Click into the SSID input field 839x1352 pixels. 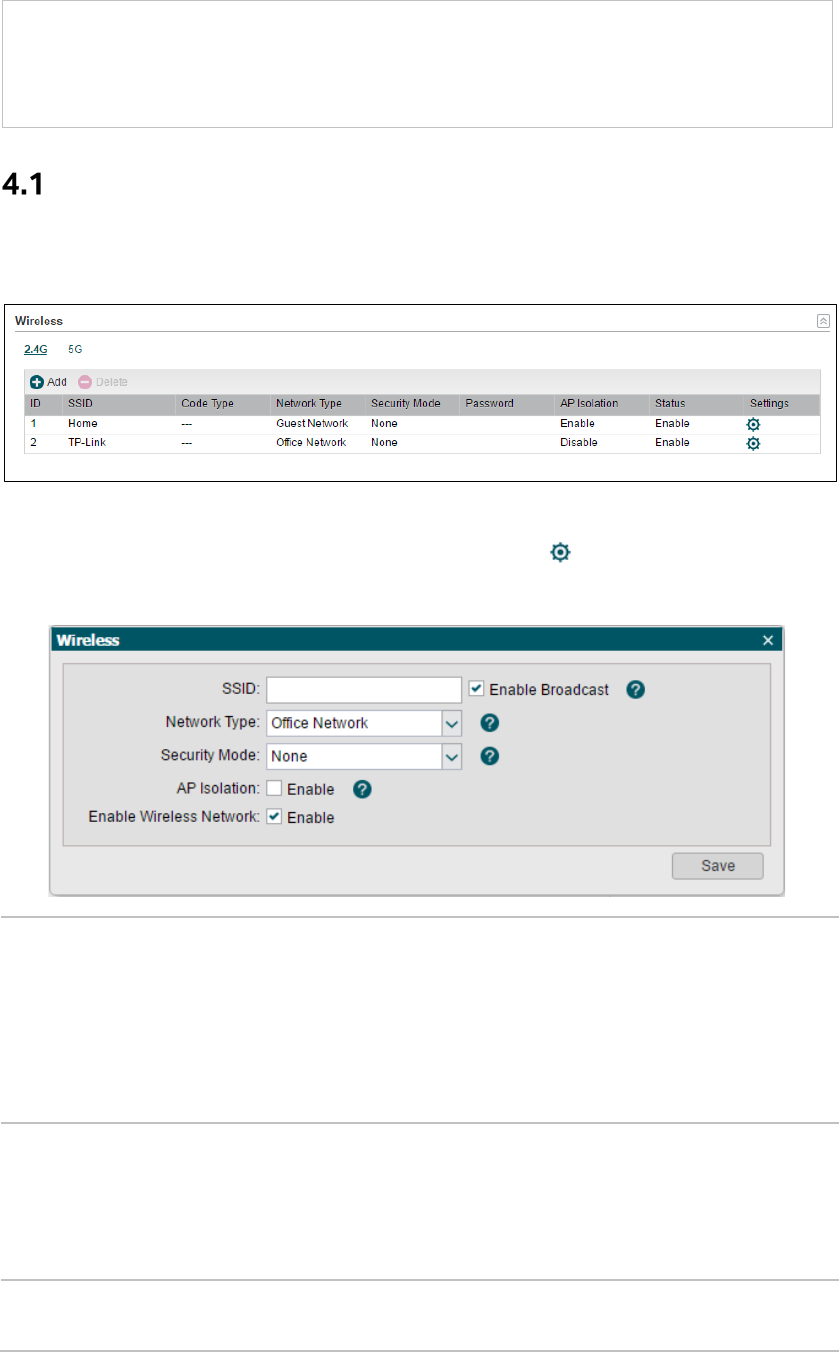(x=364, y=690)
